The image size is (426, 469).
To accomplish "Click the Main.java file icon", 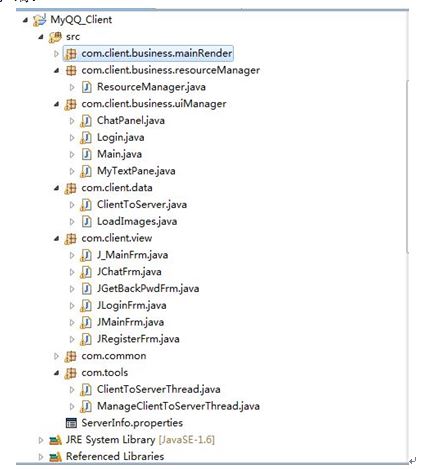I will (x=86, y=154).
